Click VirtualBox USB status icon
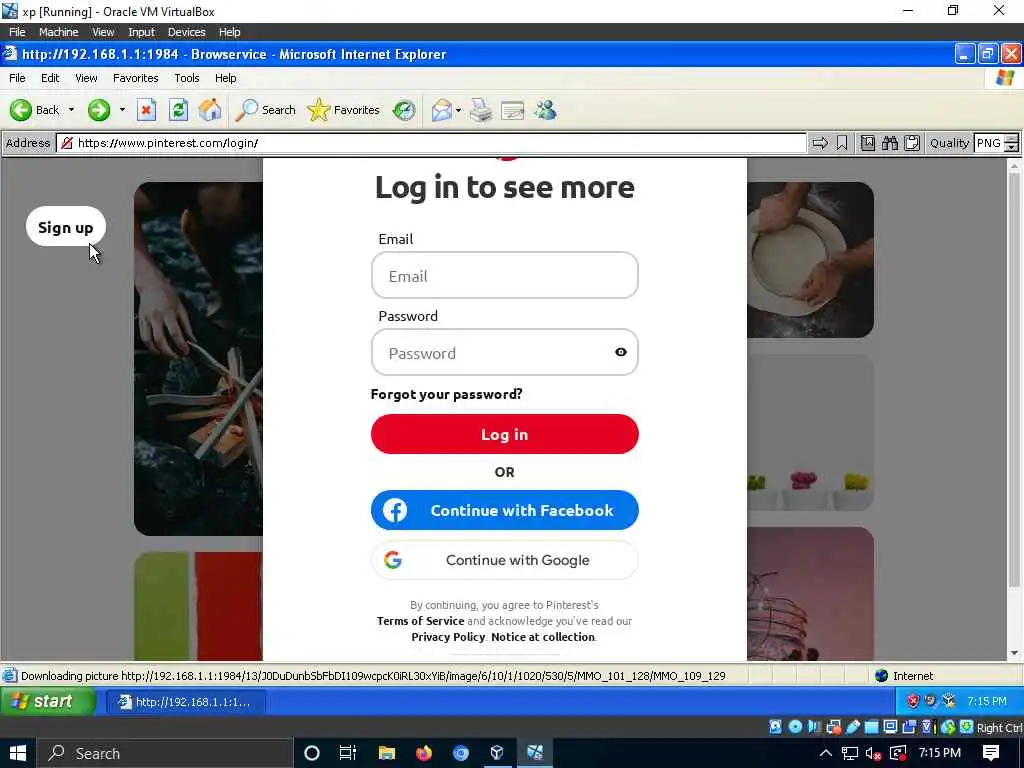 coord(853,727)
